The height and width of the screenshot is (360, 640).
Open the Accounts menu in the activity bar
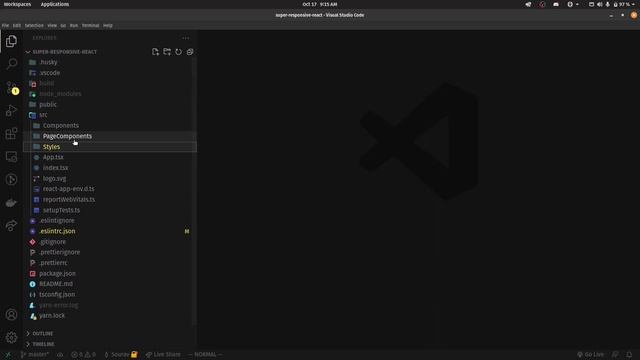11,315
